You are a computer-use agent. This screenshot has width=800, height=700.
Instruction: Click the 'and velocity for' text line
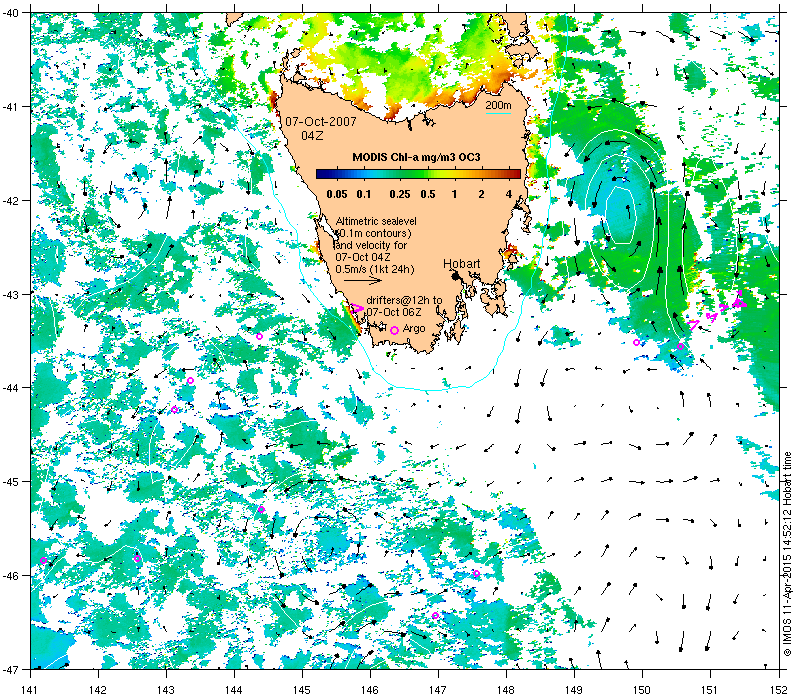[x=371, y=245]
